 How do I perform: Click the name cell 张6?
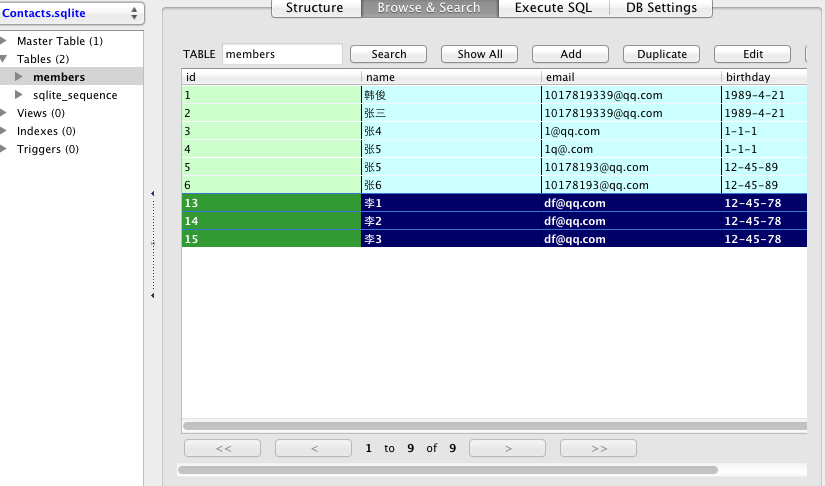(x=451, y=185)
